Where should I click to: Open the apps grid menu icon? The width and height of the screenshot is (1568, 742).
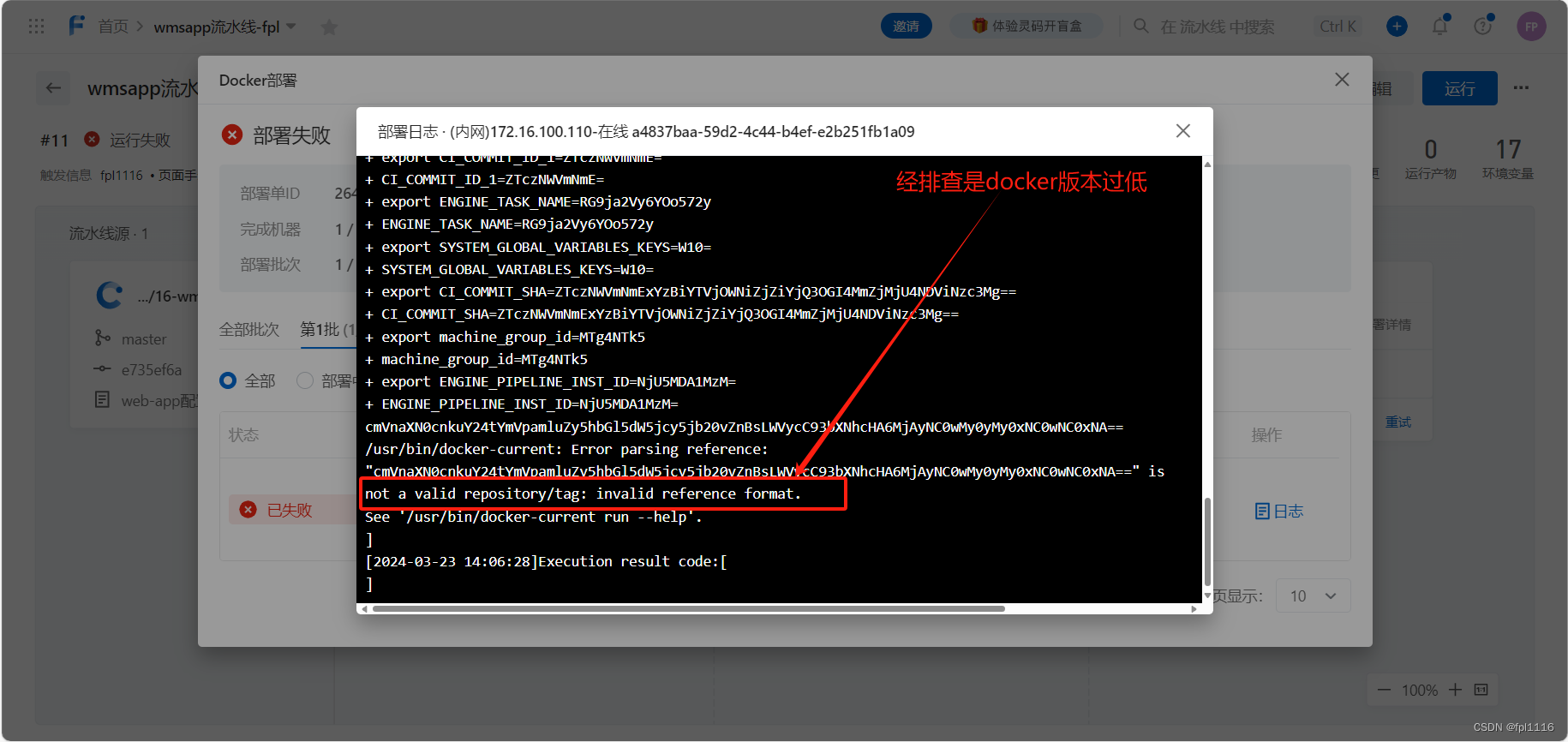tap(36, 27)
